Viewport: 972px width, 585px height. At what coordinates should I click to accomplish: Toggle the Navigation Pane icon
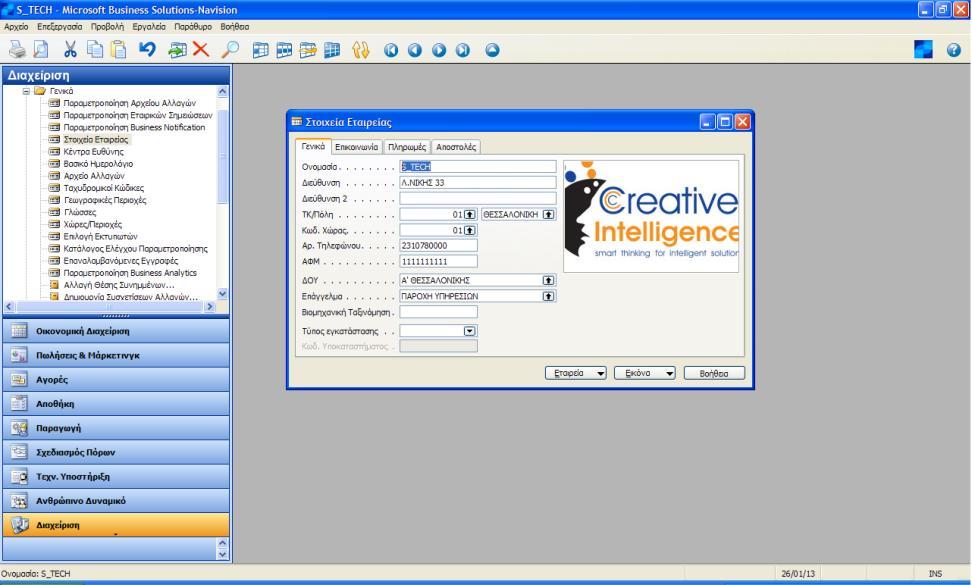pyautogui.click(x=923, y=50)
